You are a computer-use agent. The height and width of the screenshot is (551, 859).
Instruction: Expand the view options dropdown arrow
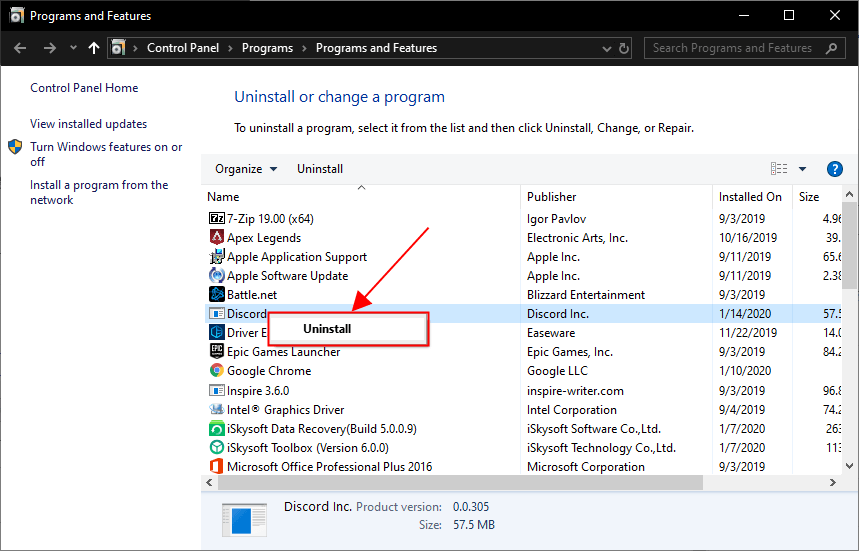point(802,169)
